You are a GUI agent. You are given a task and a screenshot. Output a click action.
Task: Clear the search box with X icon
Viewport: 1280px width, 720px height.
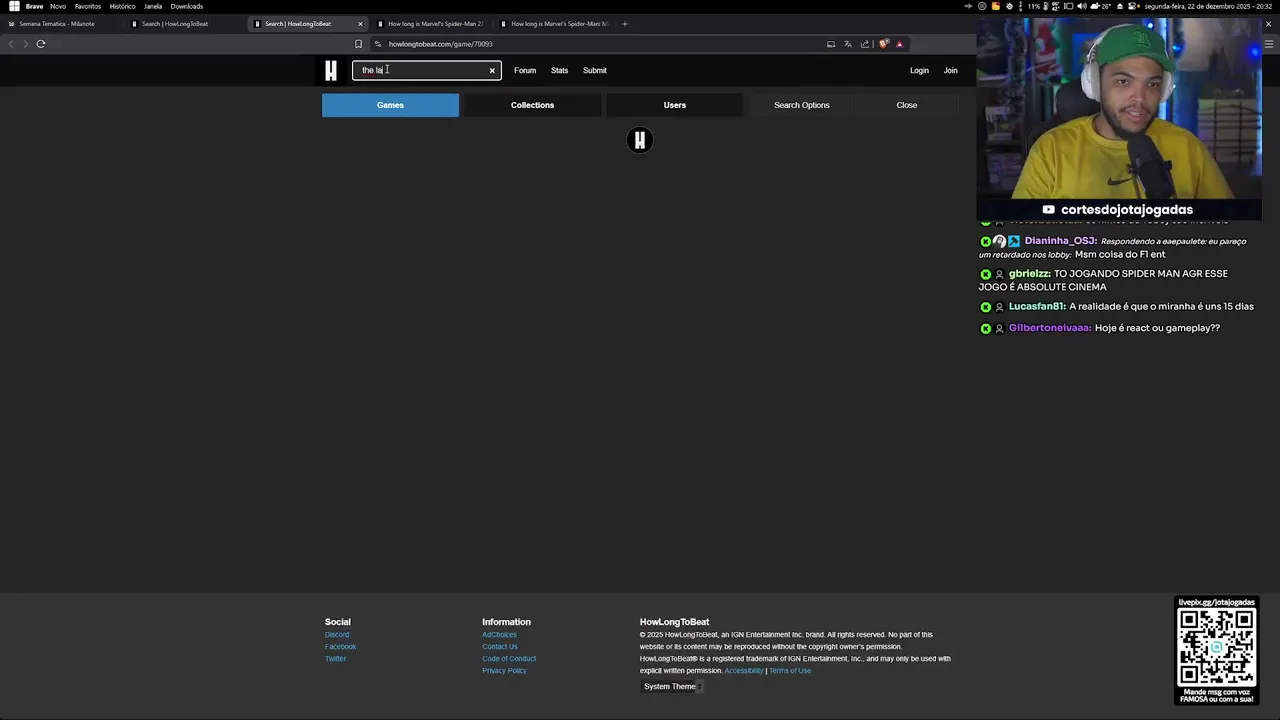pyautogui.click(x=492, y=71)
